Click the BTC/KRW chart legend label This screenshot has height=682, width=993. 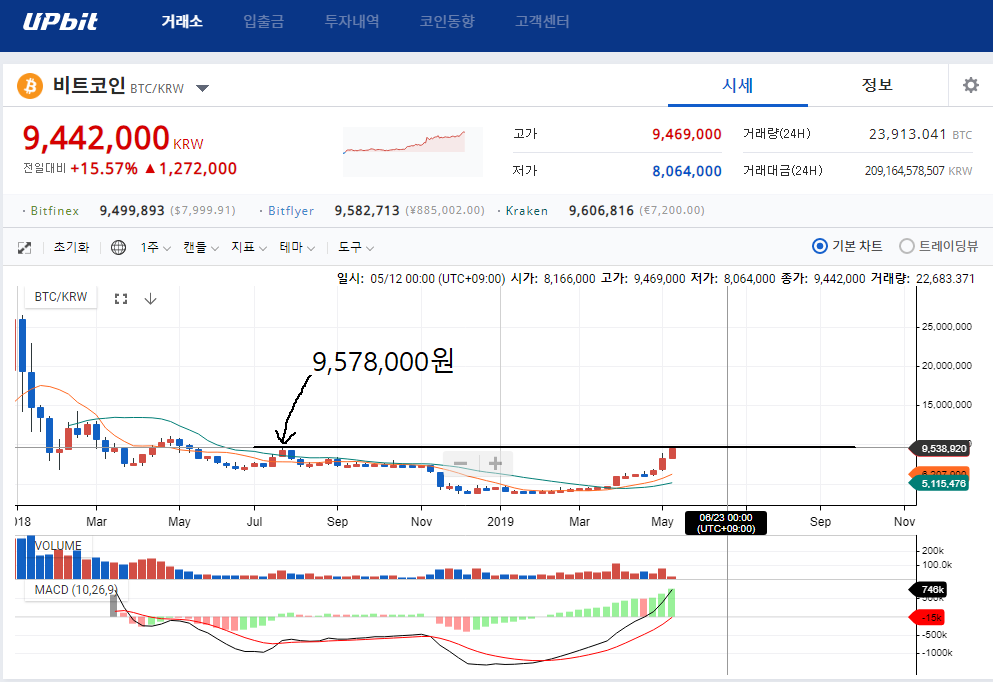pyautogui.click(x=61, y=297)
